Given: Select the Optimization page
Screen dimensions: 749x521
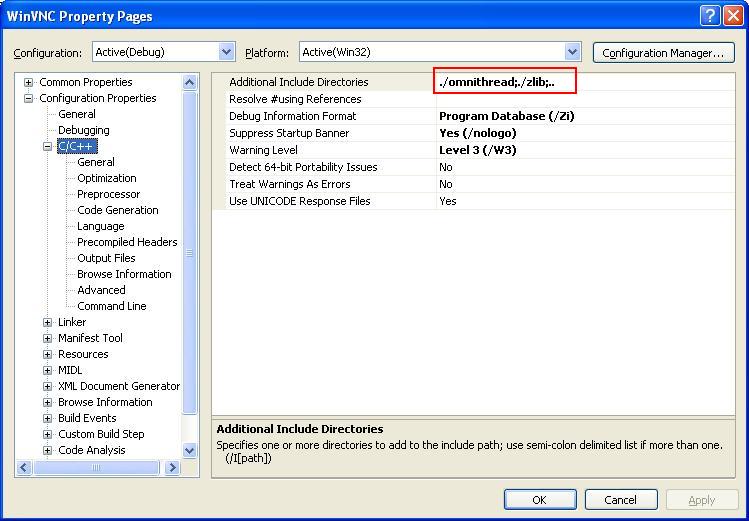Looking at the screenshot, I should (107, 178).
